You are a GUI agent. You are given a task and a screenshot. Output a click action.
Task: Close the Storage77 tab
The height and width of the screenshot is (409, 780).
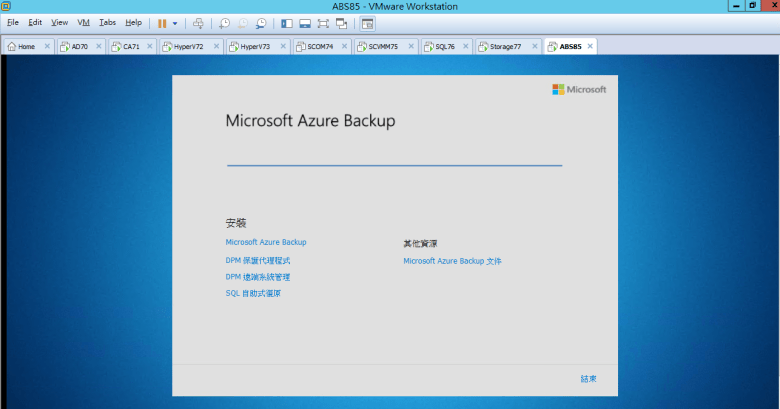click(x=536, y=46)
